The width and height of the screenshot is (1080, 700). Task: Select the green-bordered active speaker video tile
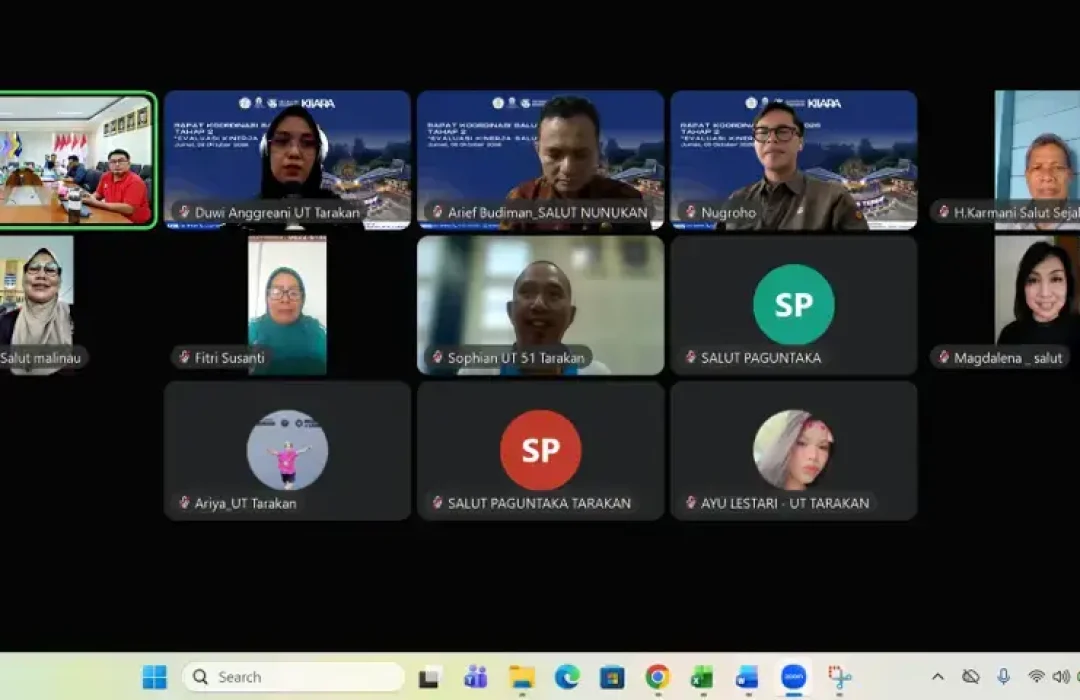77,160
